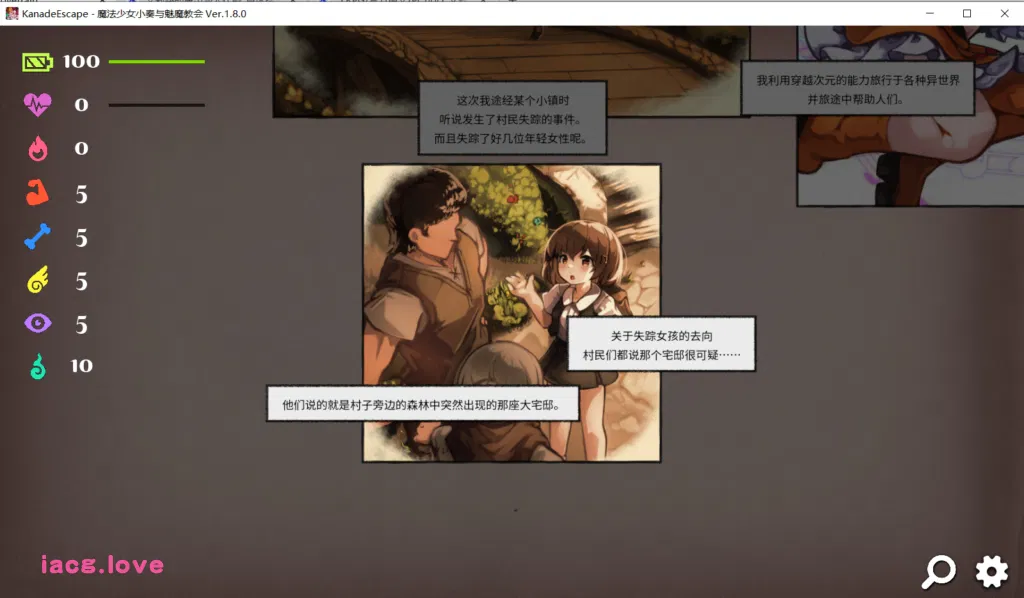Click caption starting 我利用穿越次元的能力
The image size is (1024, 598).
[857, 89]
